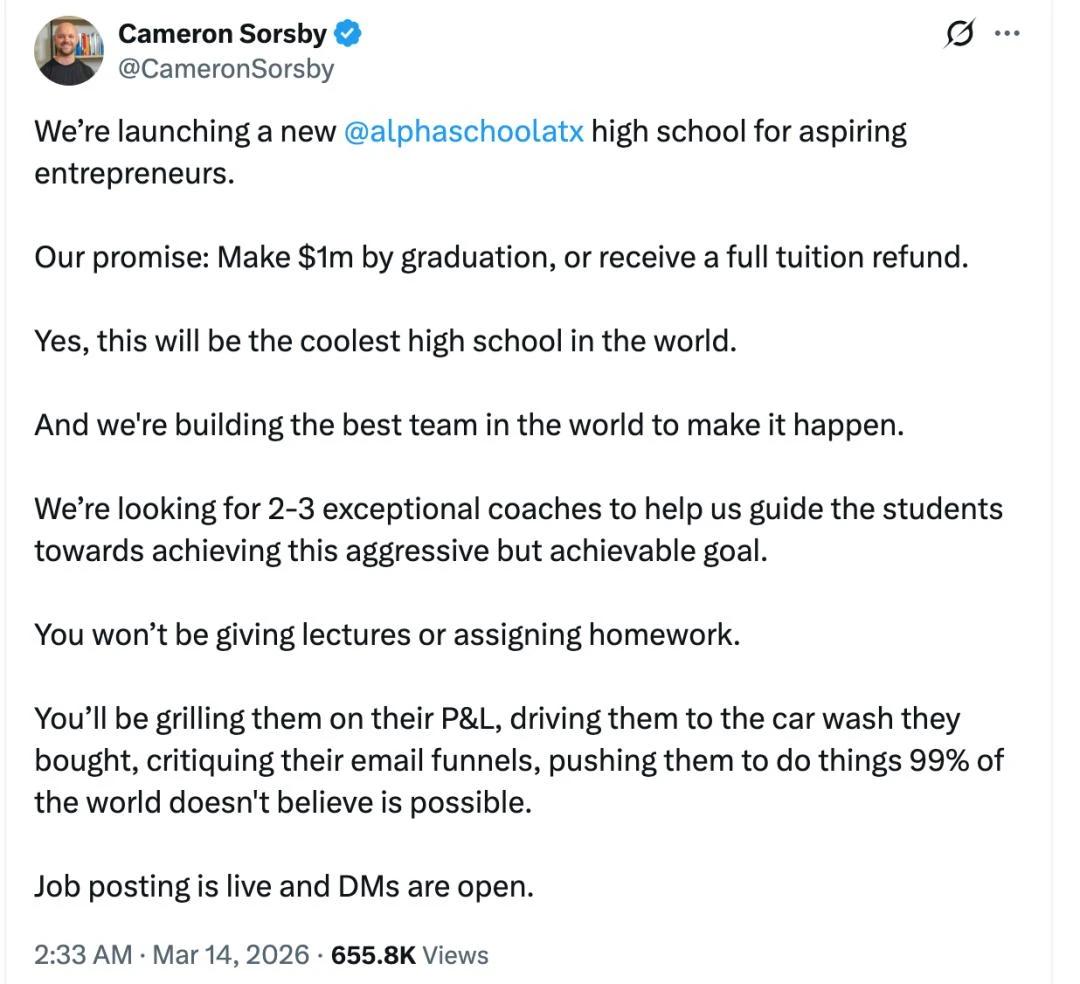1080x984 pixels.
Task: Click the word Views beside the count
Action: [x=455, y=954]
